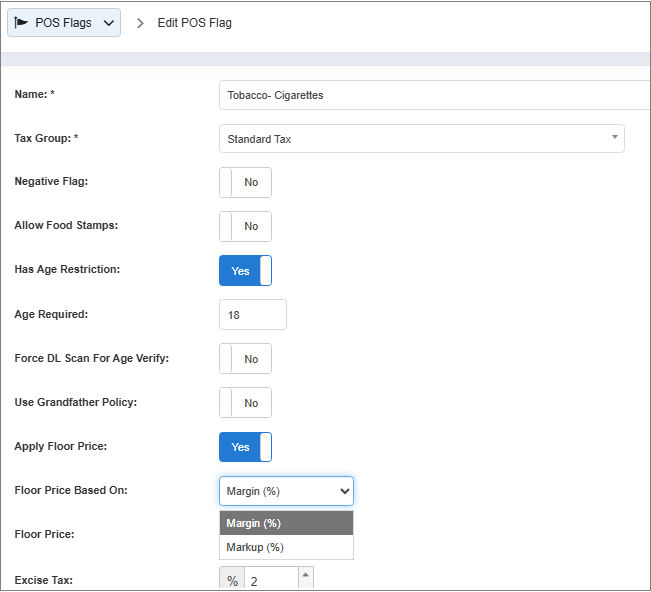This screenshot has height=592, width=651.
Task: Enable the Allow Food Stamps switch
Action: [x=245, y=226]
